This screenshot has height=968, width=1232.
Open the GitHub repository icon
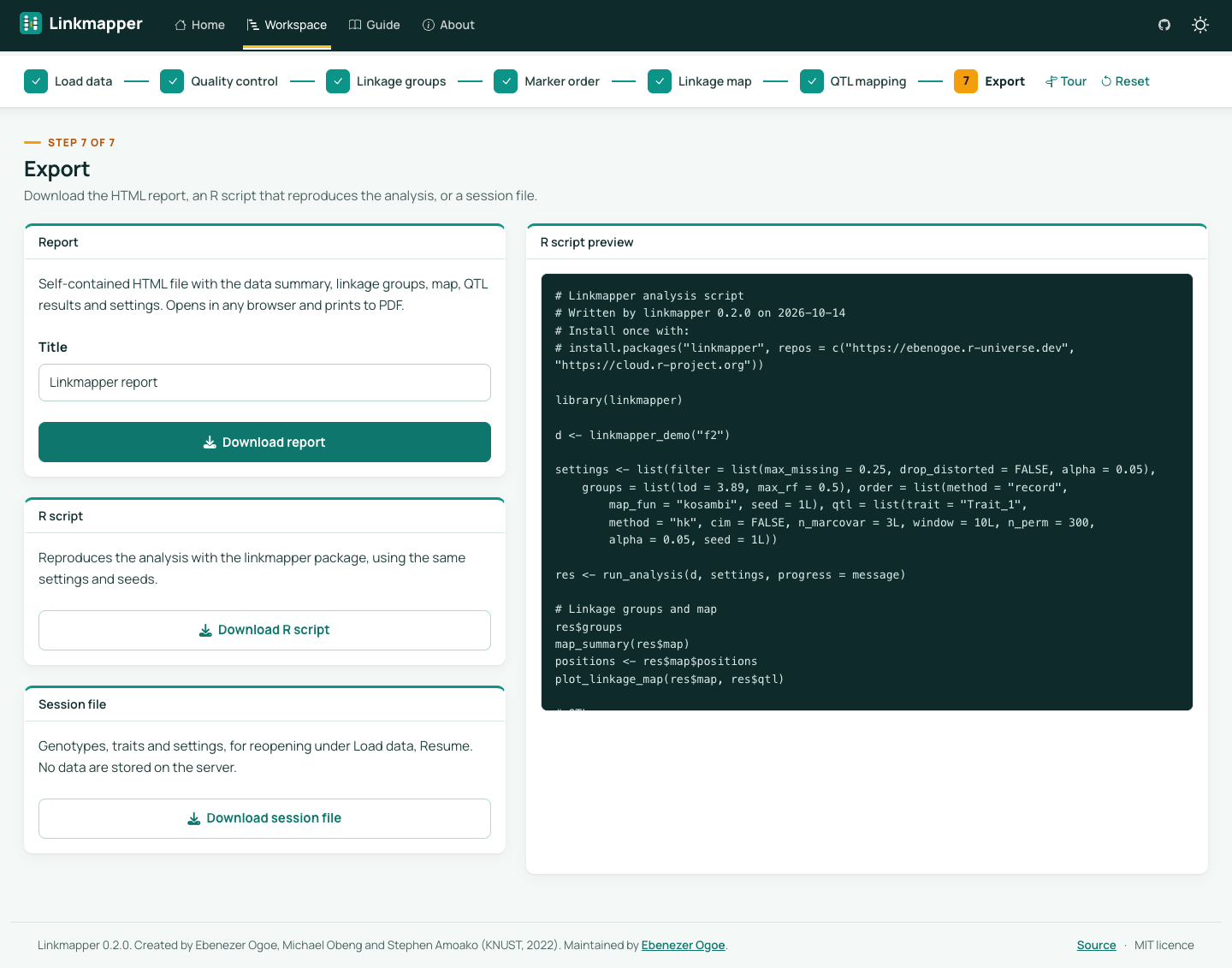tap(1164, 25)
